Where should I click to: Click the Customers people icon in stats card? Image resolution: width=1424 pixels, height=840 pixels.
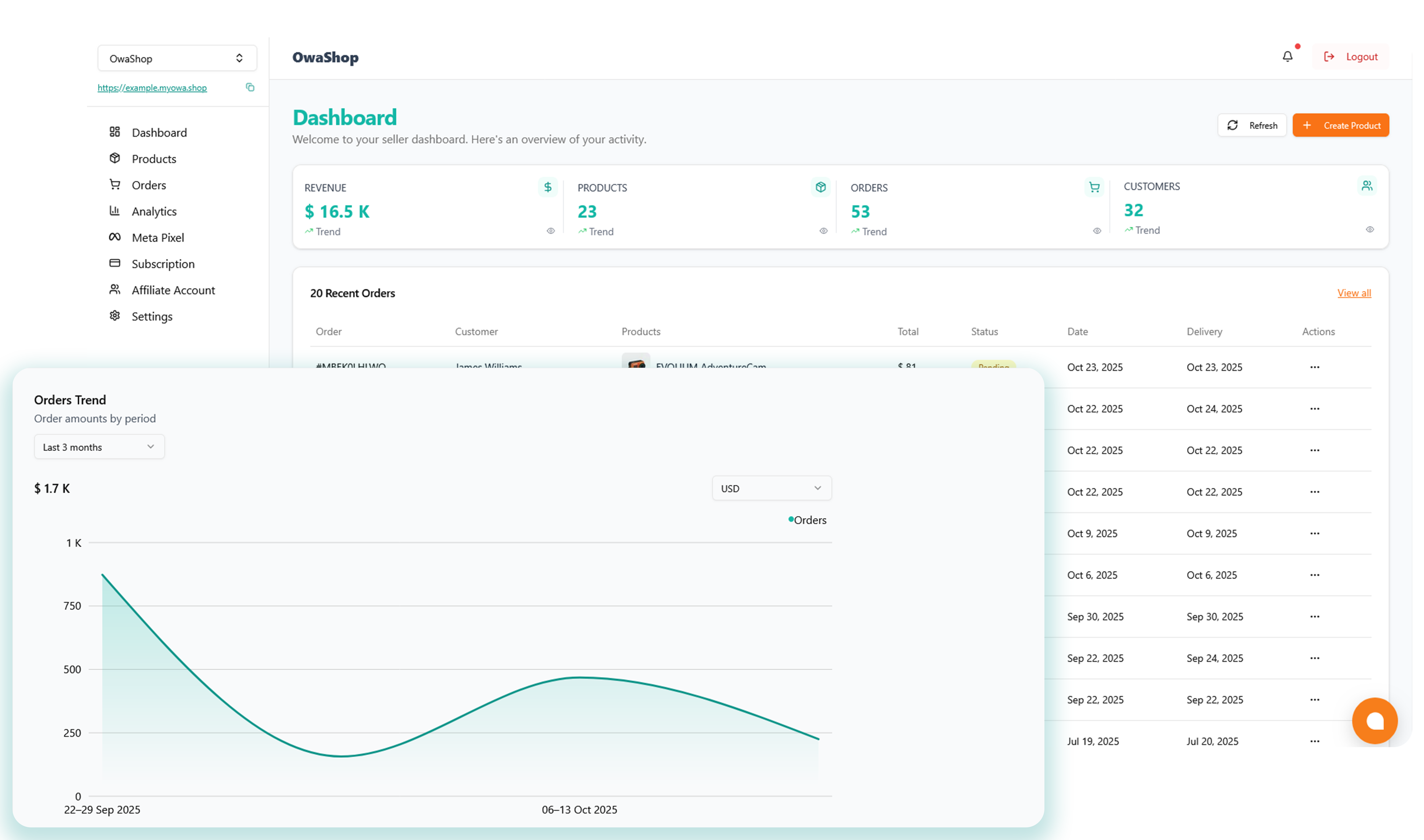coord(1367,186)
